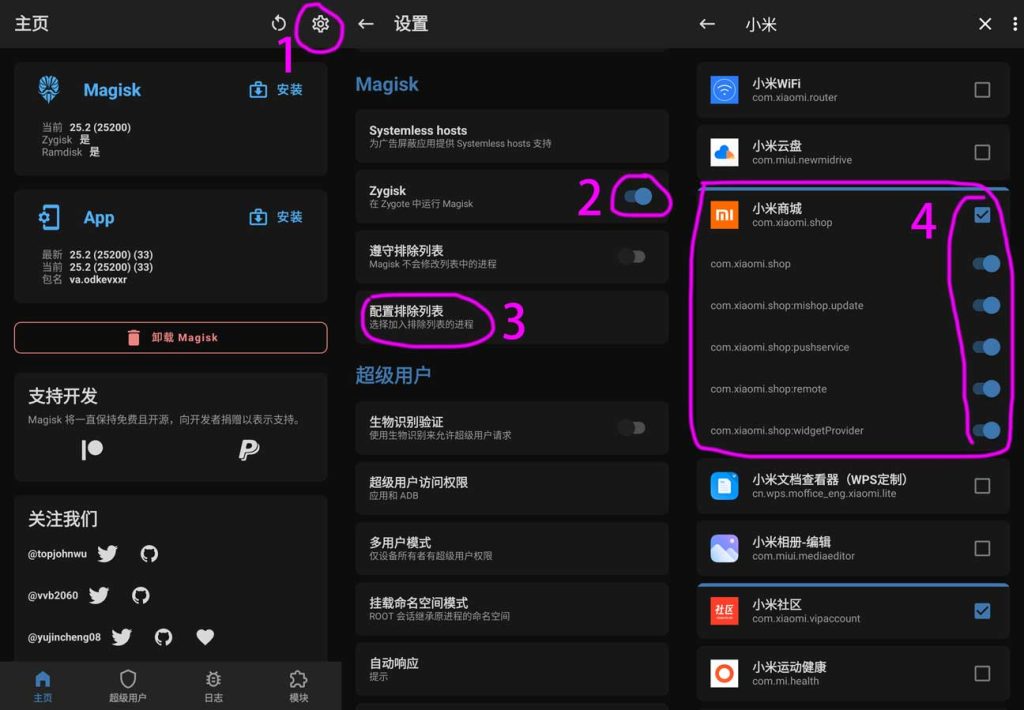This screenshot has width=1024, height=710.
Task: Tap the reboot/refresh arrow icon
Action: pos(279,24)
